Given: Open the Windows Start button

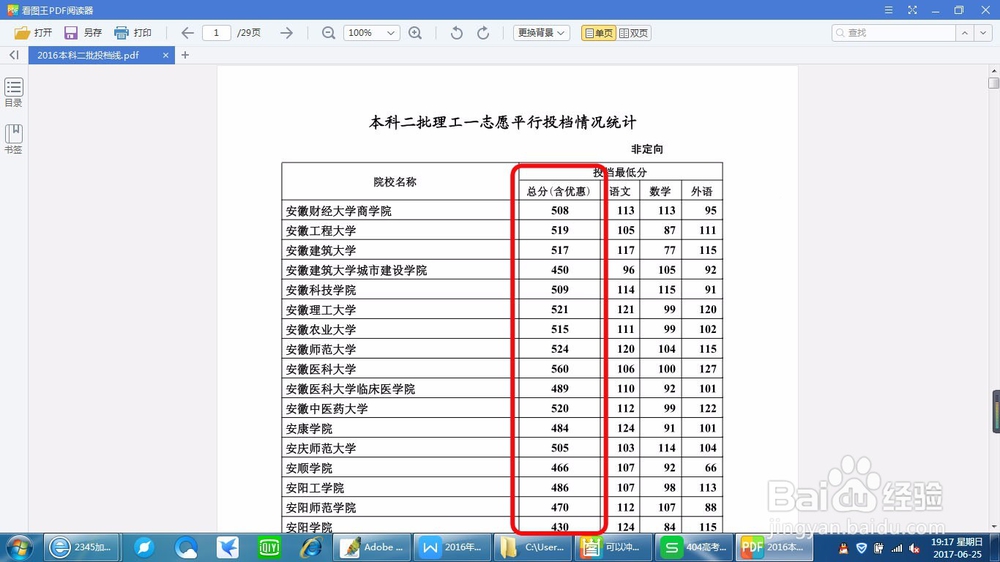Looking at the screenshot, I should click(19, 547).
